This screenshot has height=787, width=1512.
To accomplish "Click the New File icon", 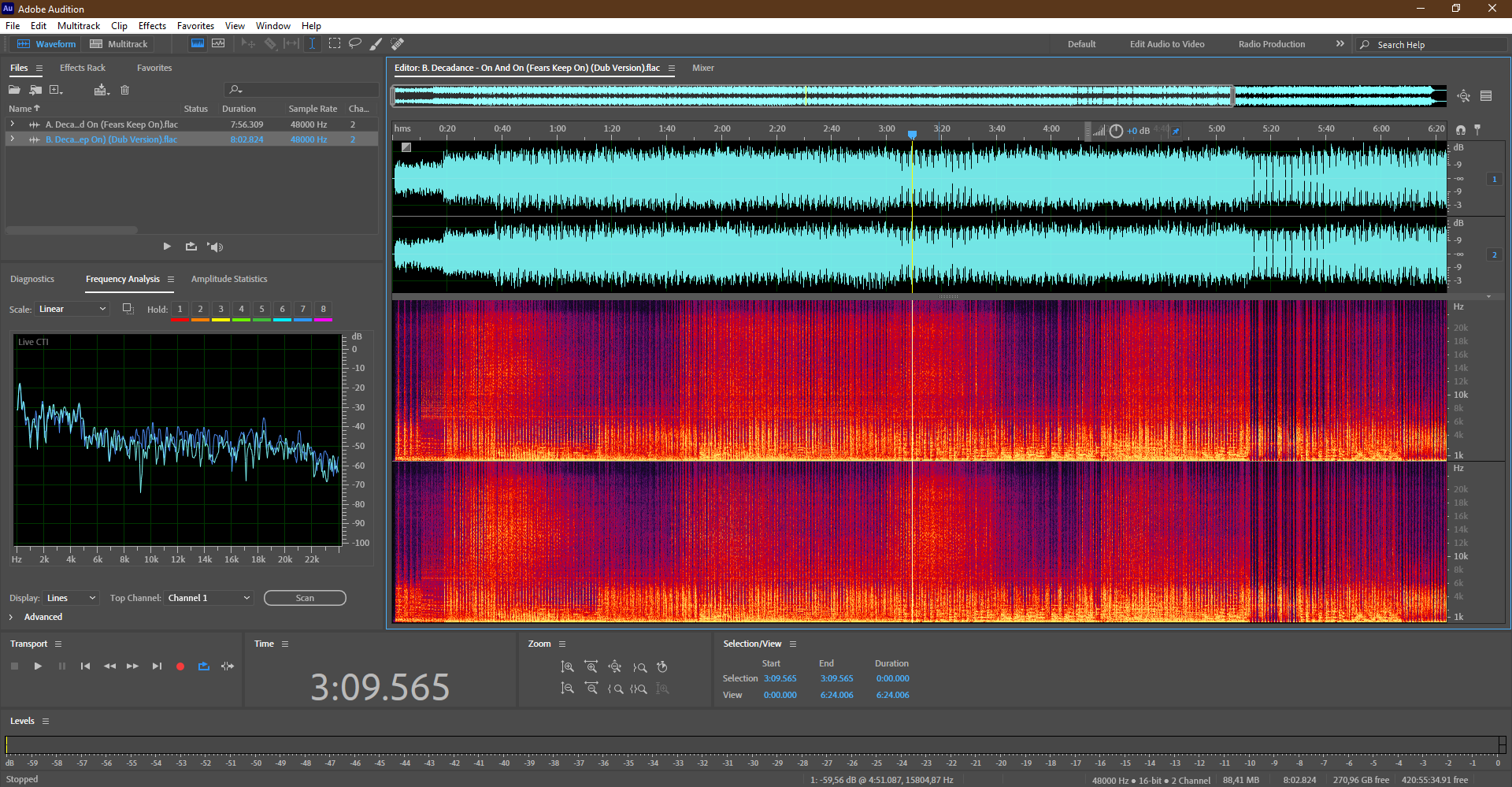I will (56, 90).
